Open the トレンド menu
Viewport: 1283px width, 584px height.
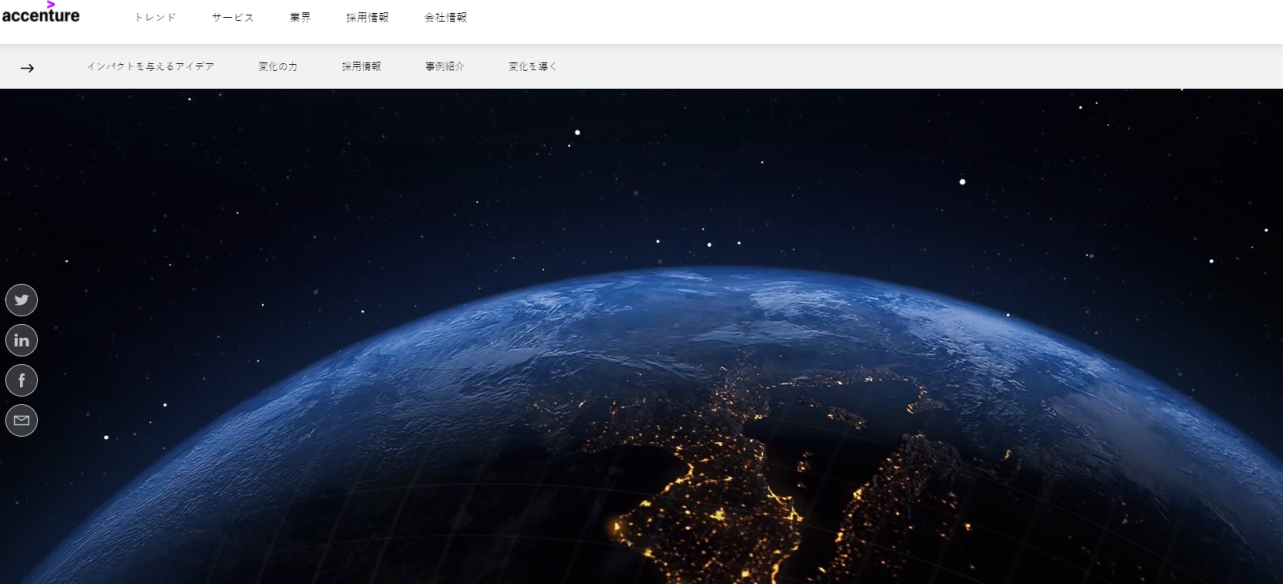click(x=155, y=18)
